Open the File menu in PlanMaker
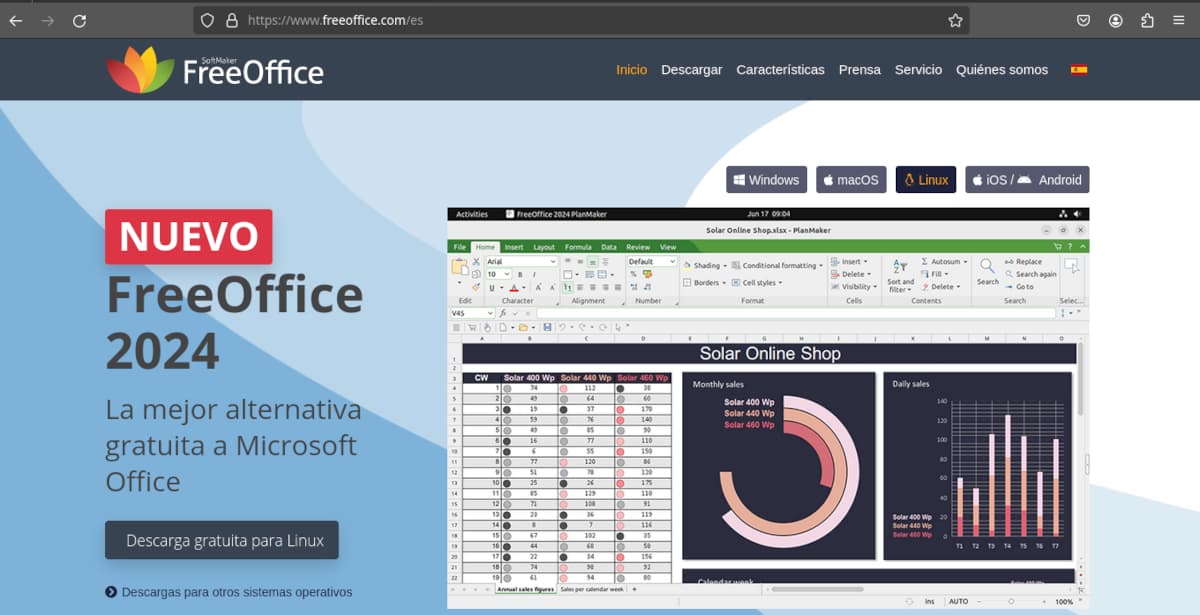 click(x=459, y=247)
